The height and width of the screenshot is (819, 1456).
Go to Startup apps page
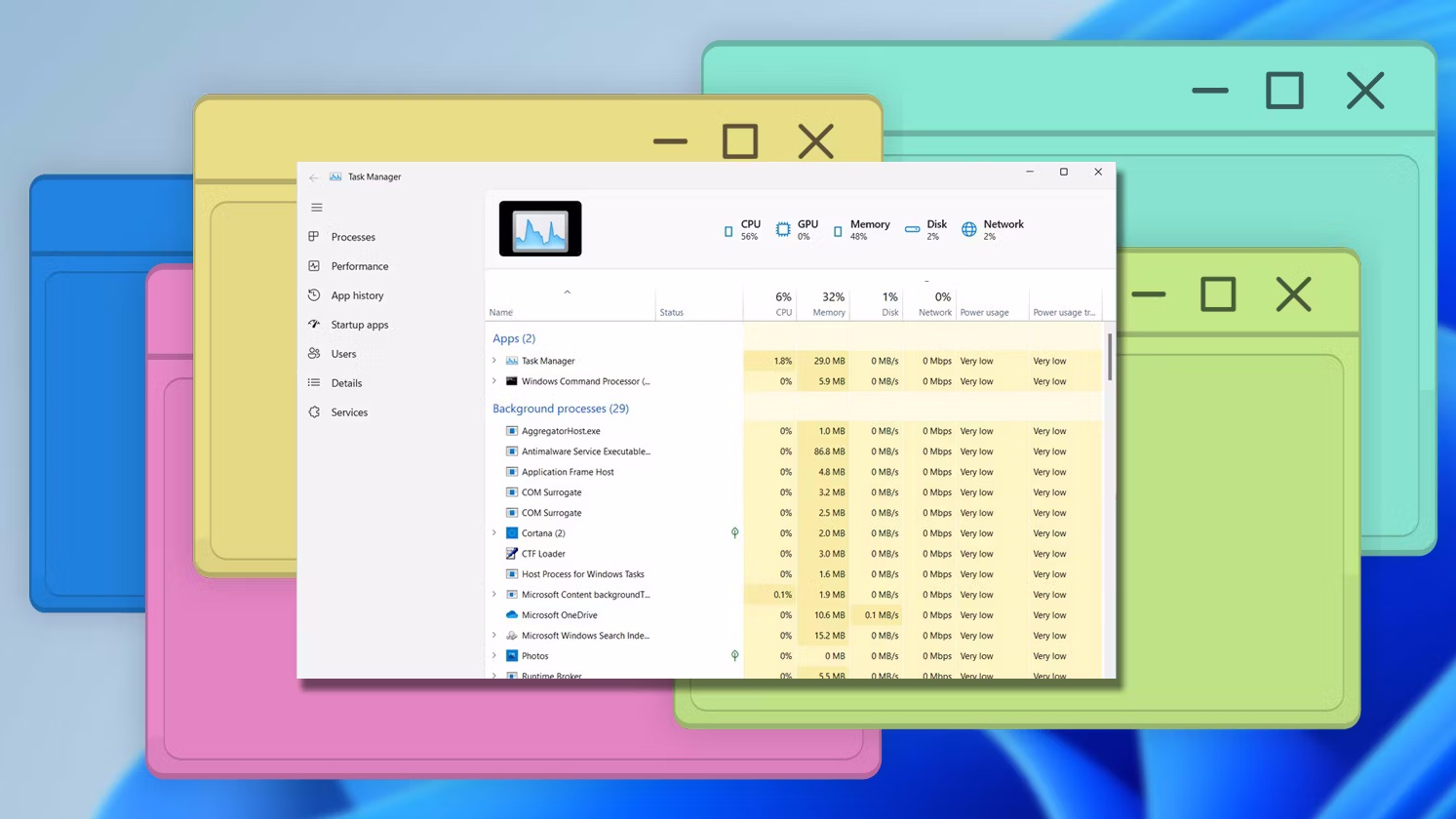[x=359, y=325]
